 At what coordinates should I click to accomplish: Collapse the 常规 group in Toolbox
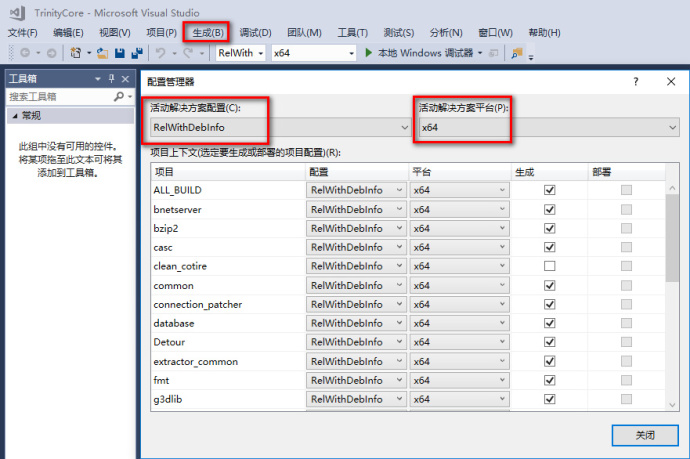click(x=13, y=116)
